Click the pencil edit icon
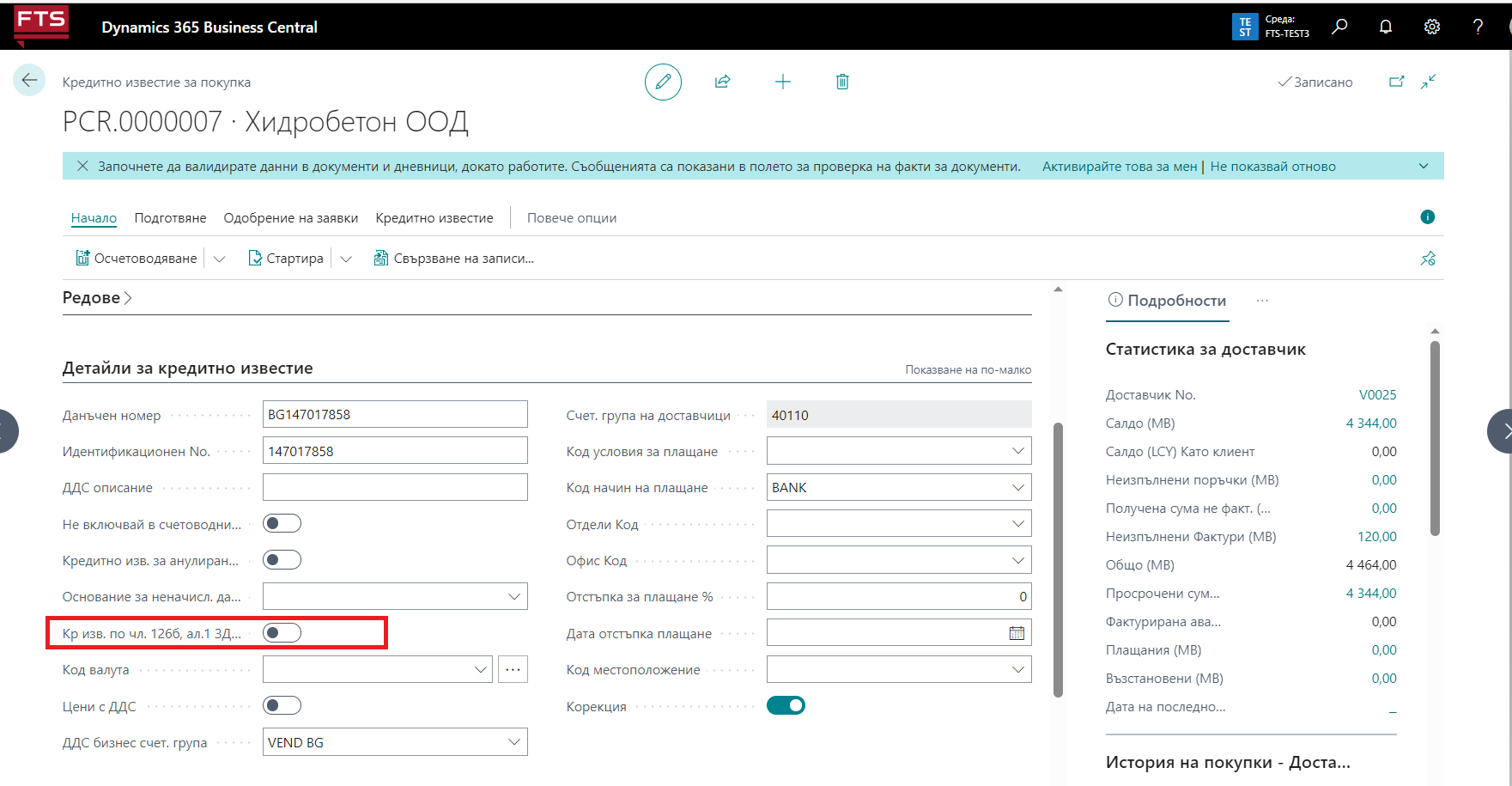 [x=663, y=82]
